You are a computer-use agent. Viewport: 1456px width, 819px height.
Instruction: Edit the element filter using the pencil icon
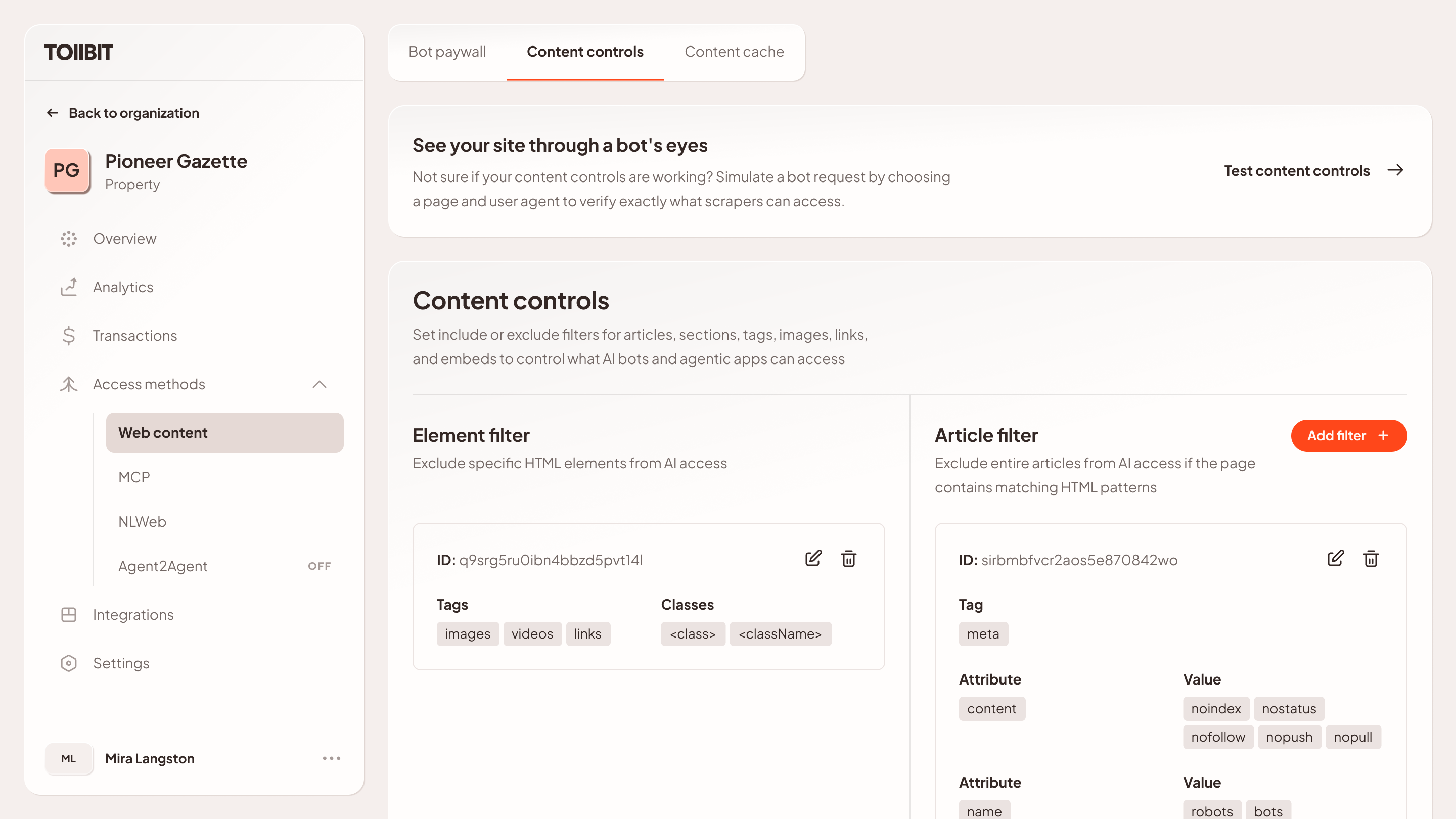(813, 559)
